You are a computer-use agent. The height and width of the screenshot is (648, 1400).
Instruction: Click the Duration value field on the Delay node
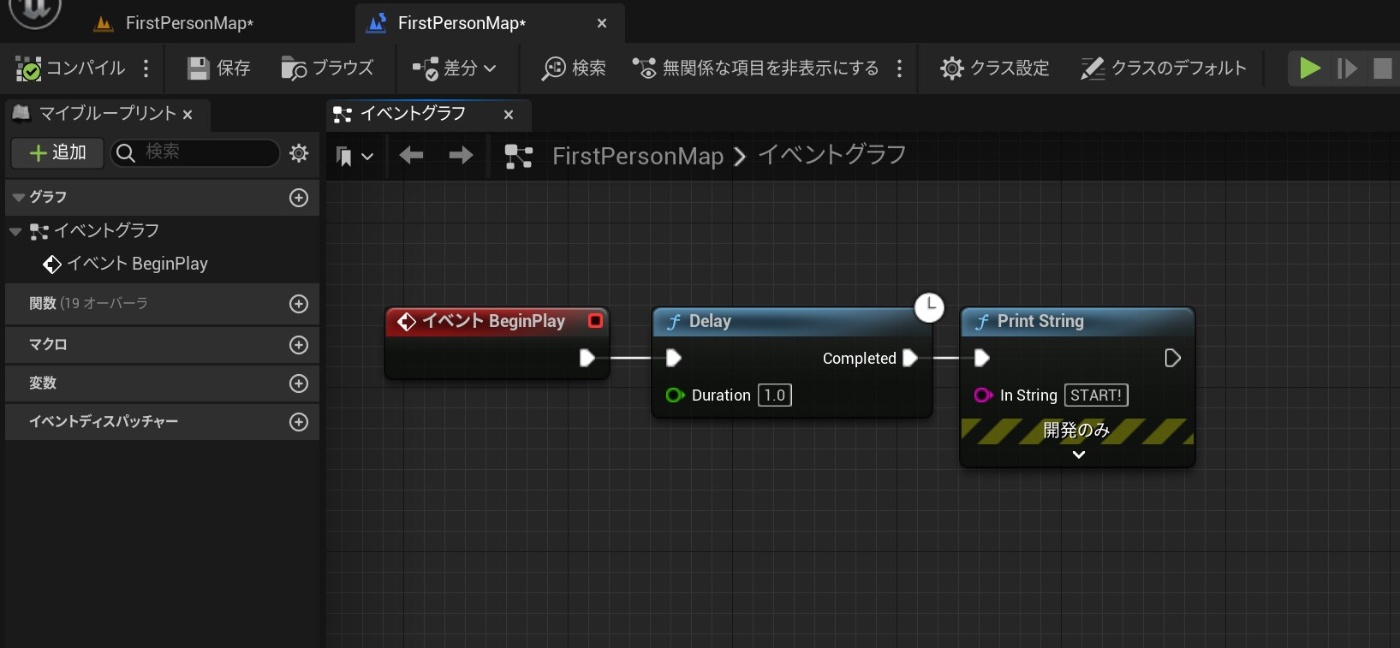click(x=773, y=395)
